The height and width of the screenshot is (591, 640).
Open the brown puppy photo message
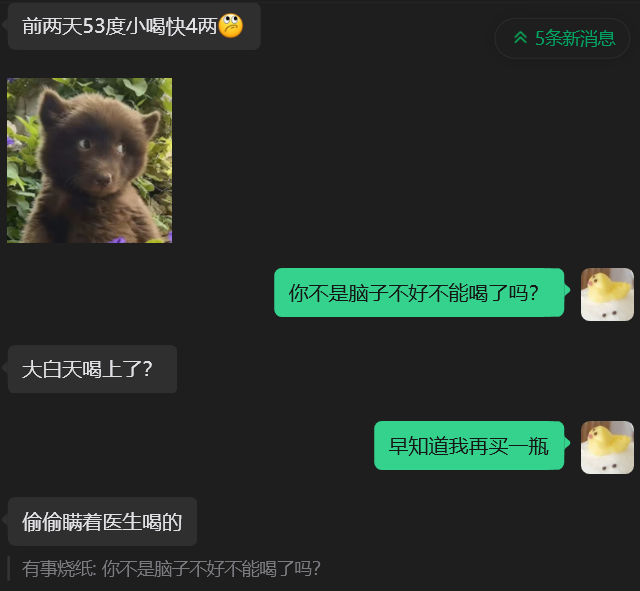pos(89,160)
